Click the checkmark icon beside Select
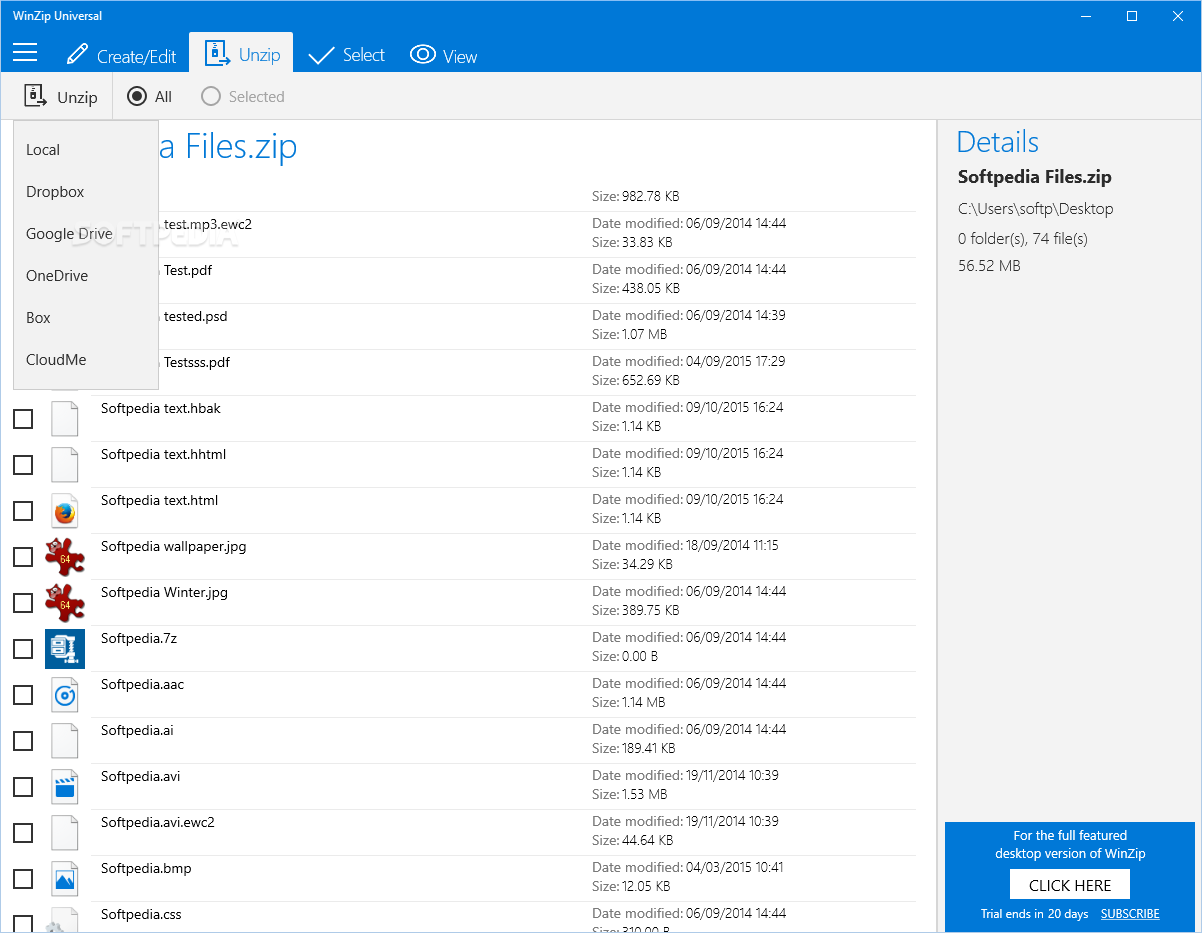Viewport: 1202px width, 933px height. [321, 55]
